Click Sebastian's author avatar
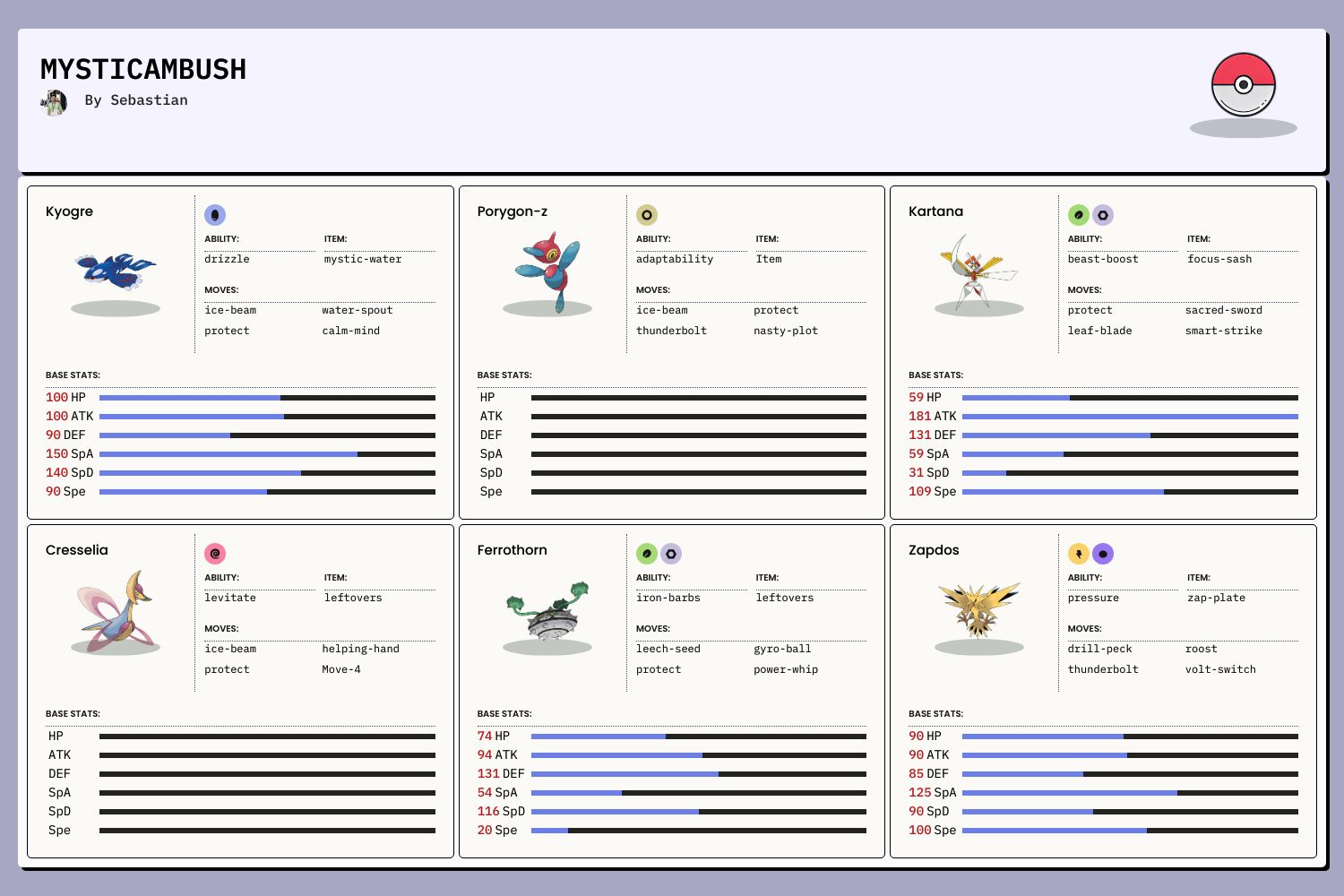Screen dimensions: 1344x896 point(54,102)
